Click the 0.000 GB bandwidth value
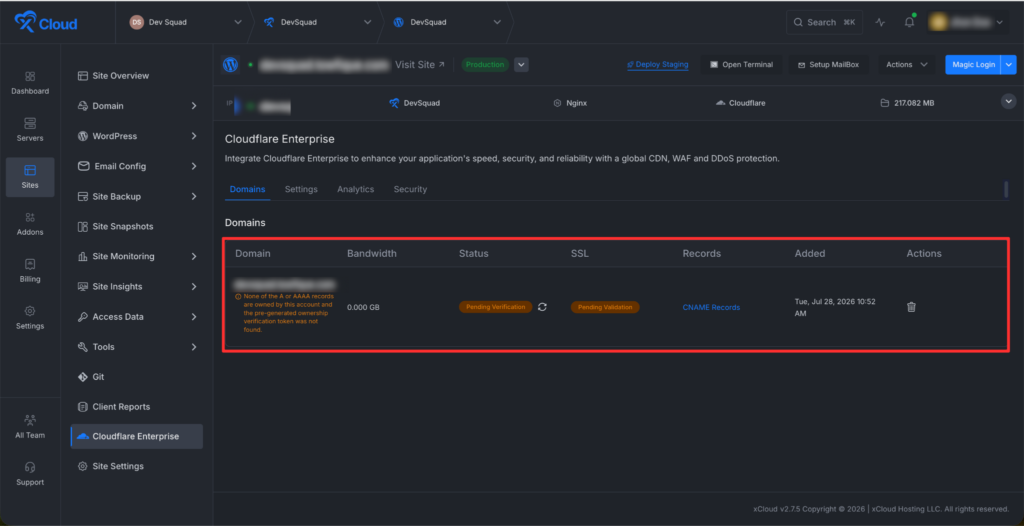 pyautogui.click(x=363, y=307)
